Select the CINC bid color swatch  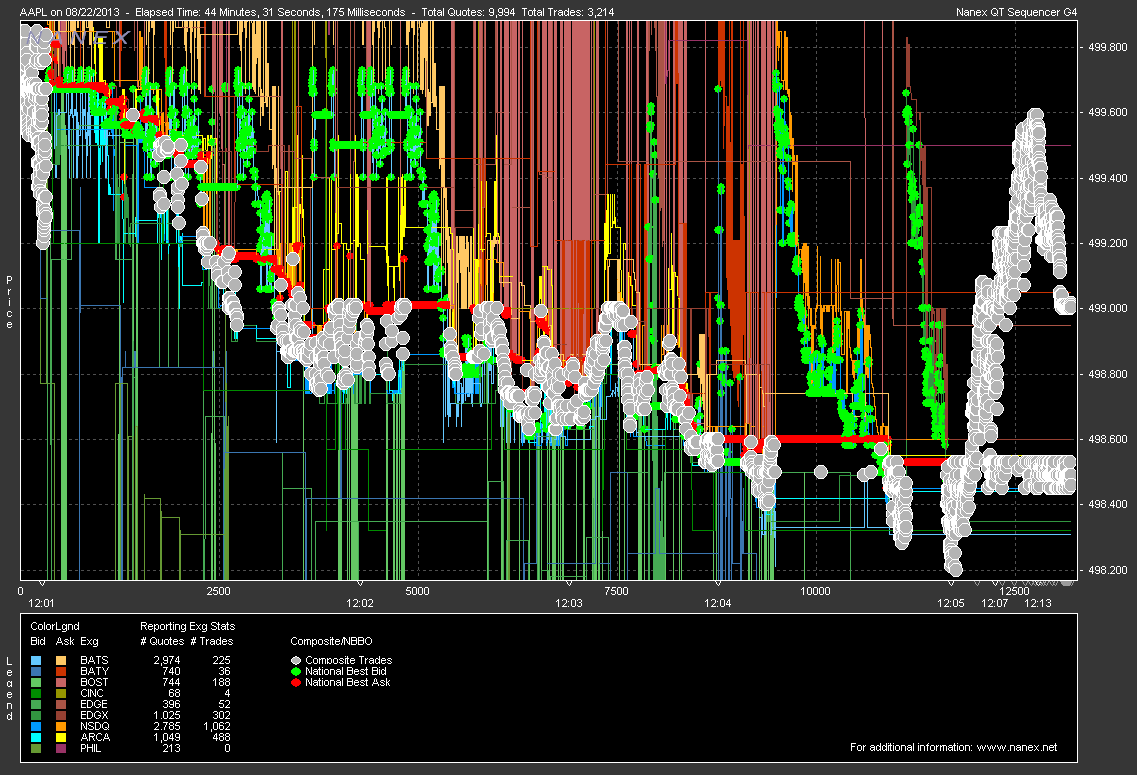[36, 693]
